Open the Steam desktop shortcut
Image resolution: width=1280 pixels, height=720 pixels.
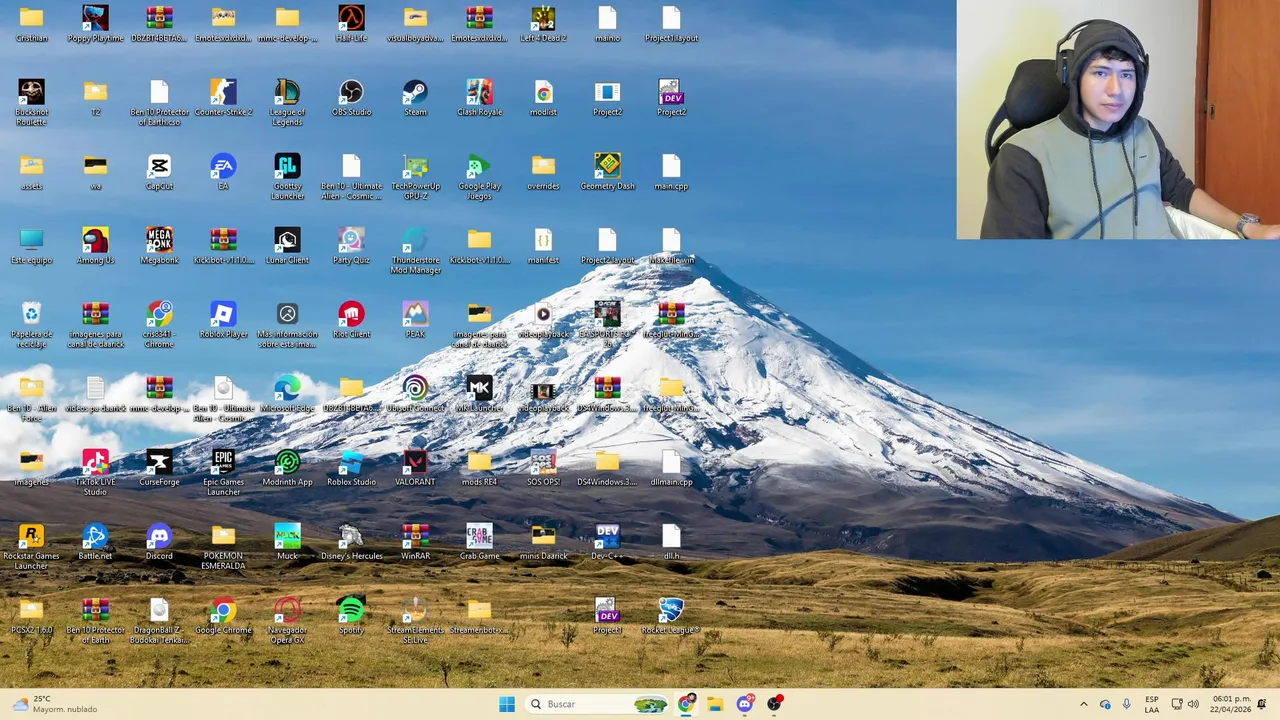point(415,98)
